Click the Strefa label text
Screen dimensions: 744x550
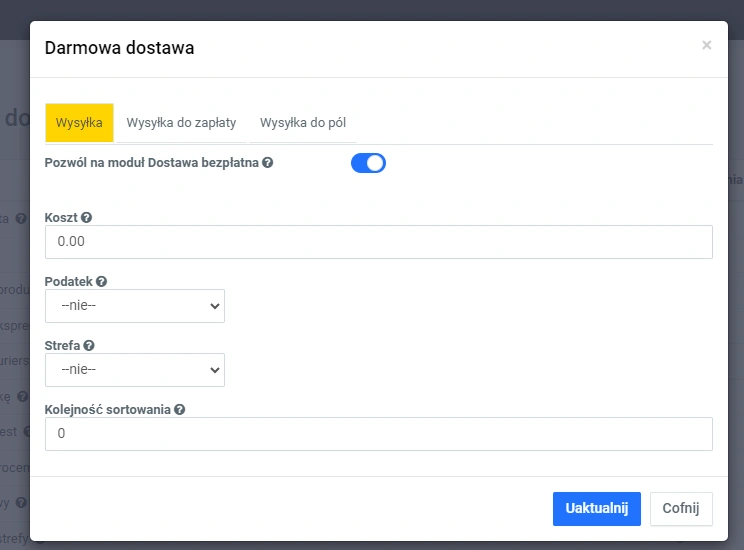tap(62, 345)
